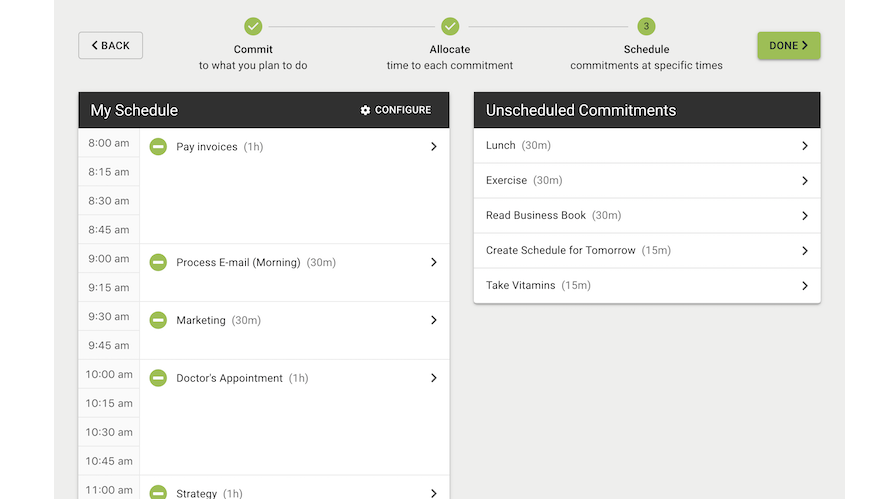The width and height of the screenshot is (890, 500).
Task: Select Create Schedule for Tomorrow item
Action: [x=646, y=251]
